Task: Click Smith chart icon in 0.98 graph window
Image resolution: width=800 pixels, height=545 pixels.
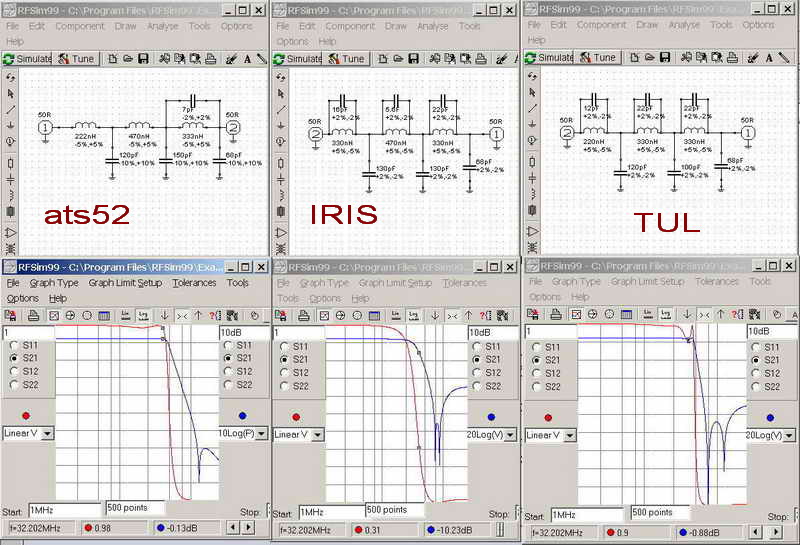Action: click(70, 316)
